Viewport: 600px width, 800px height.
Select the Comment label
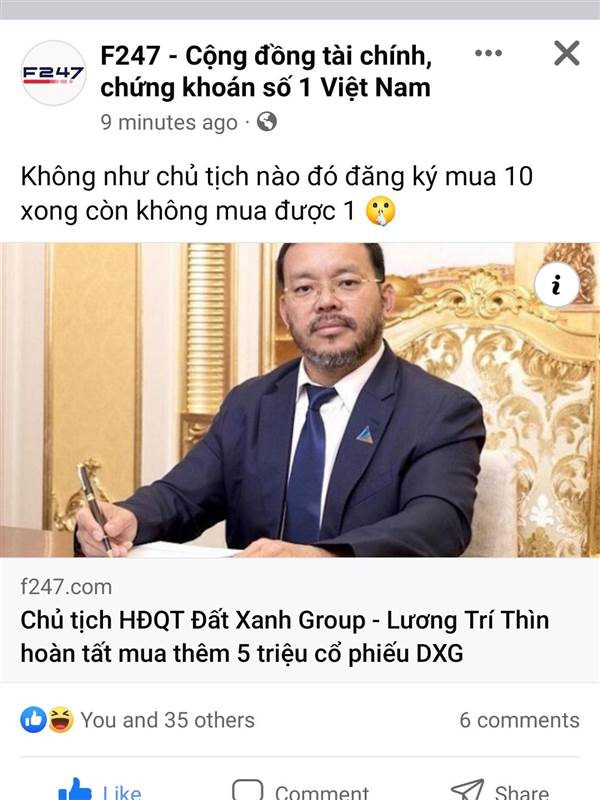coord(322,792)
